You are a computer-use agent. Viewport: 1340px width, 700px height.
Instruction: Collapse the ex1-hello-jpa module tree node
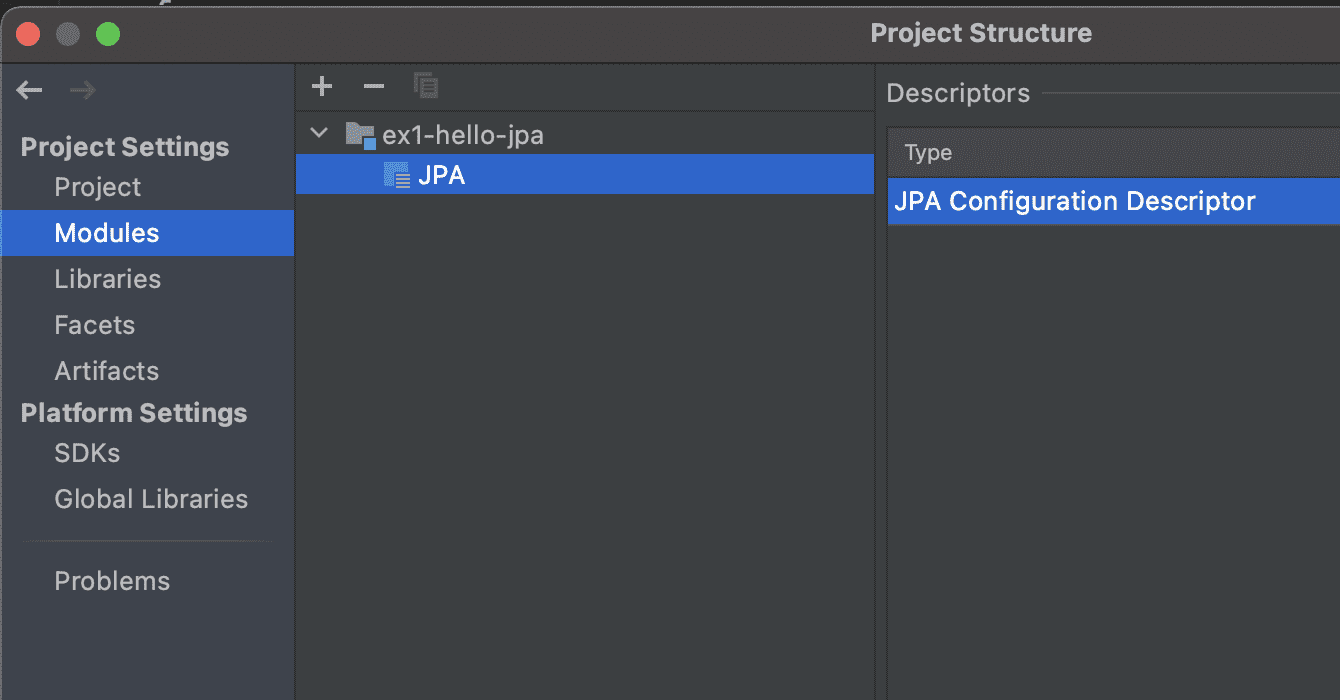click(x=319, y=133)
